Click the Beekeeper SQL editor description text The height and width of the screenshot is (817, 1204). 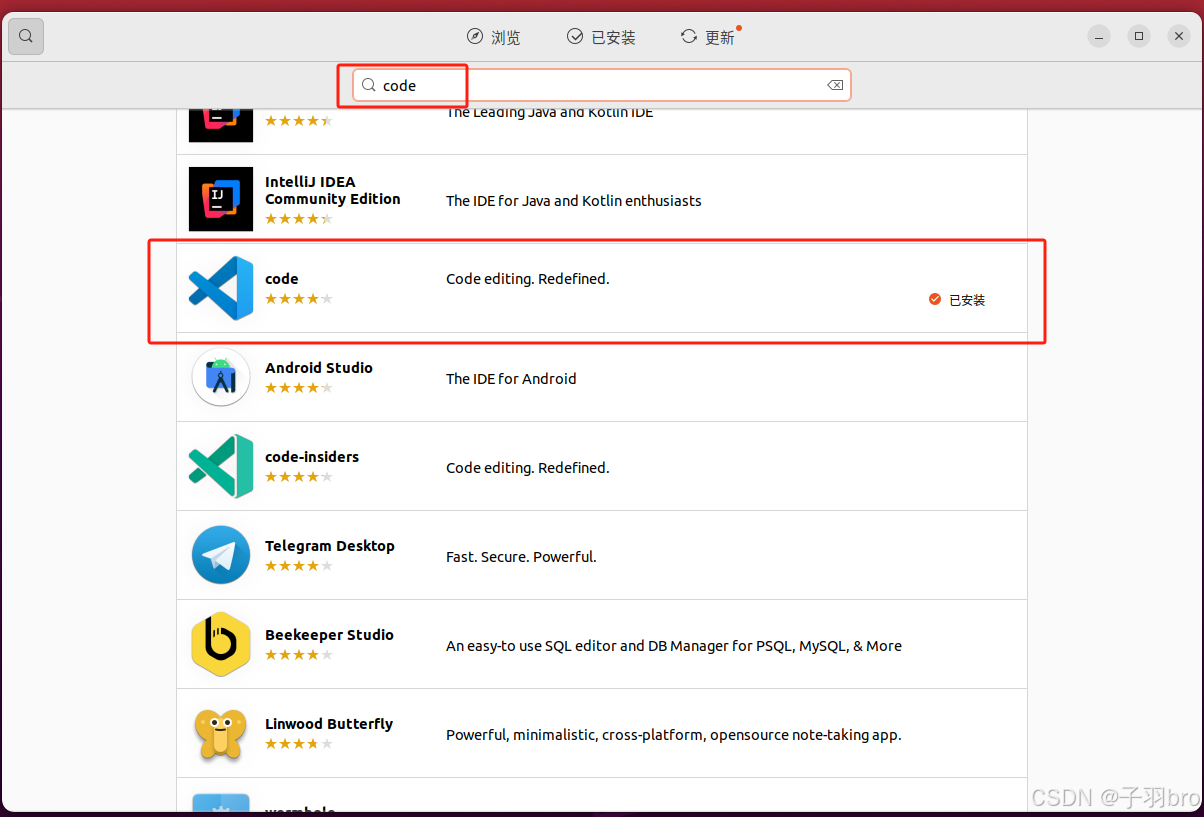coord(674,646)
